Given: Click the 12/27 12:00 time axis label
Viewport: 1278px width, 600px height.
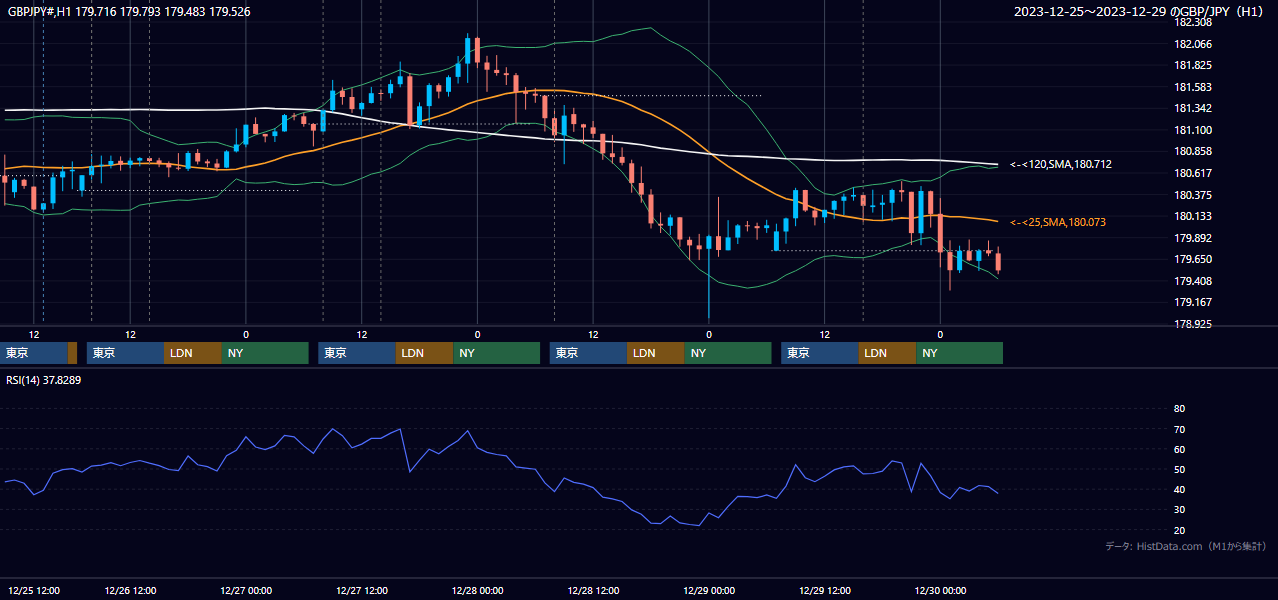Looking at the screenshot, I should [x=362, y=591].
